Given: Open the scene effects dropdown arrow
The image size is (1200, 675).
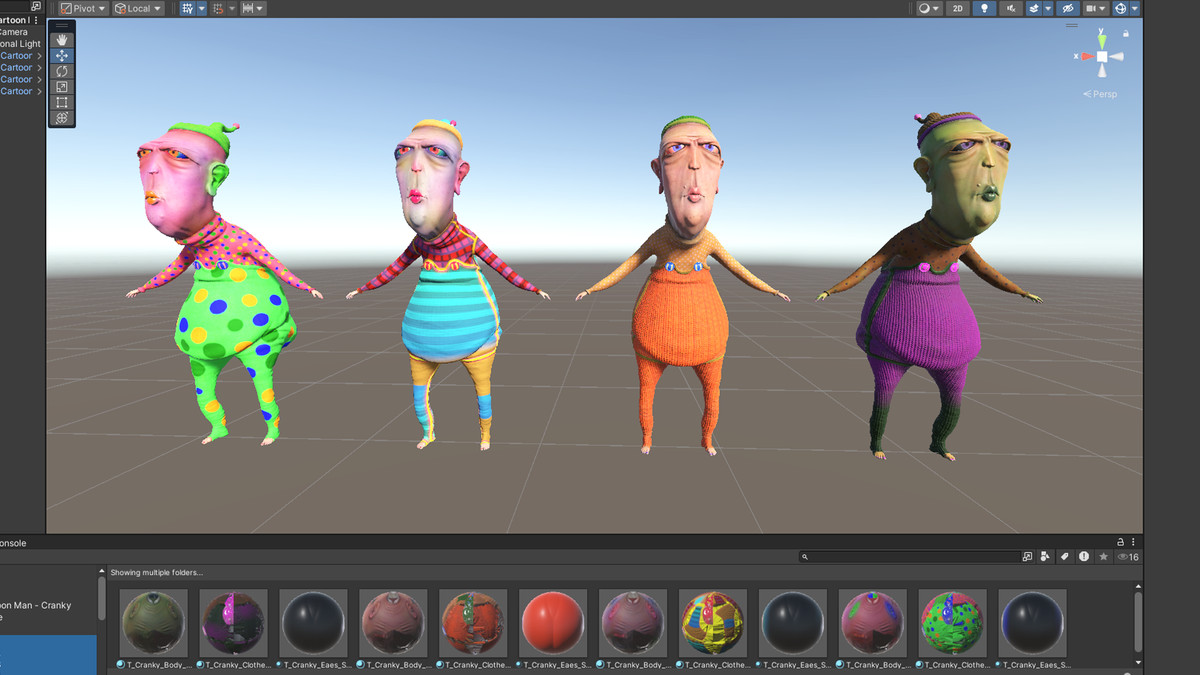Looking at the screenshot, I should pyautogui.click(x=1048, y=8).
